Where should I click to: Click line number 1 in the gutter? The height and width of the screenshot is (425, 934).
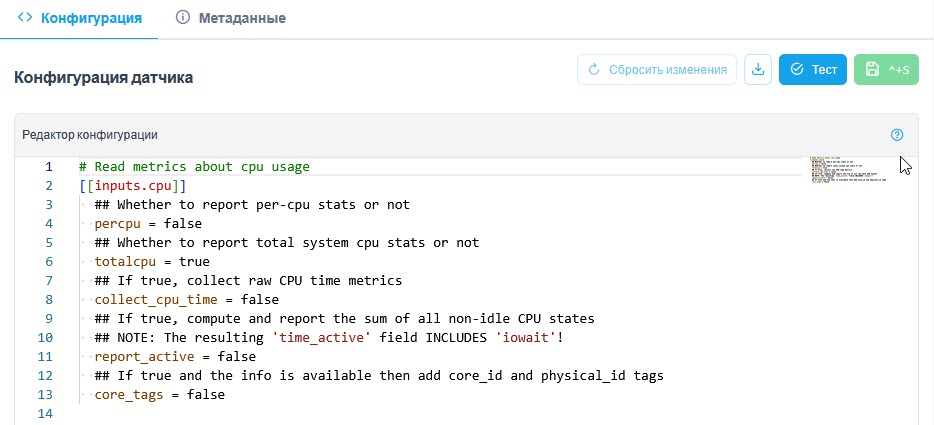point(49,166)
